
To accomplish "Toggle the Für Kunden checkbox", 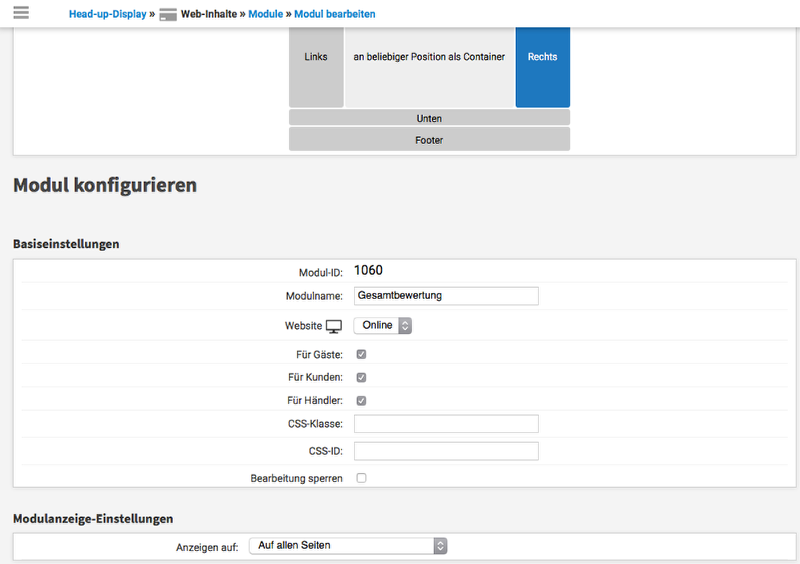I will (x=361, y=377).
